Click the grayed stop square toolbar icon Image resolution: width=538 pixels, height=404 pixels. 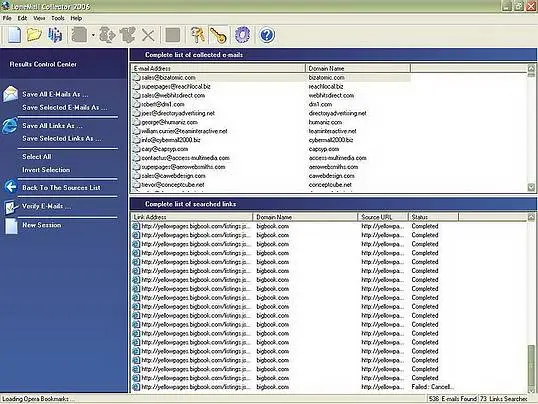click(x=173, y=35)
